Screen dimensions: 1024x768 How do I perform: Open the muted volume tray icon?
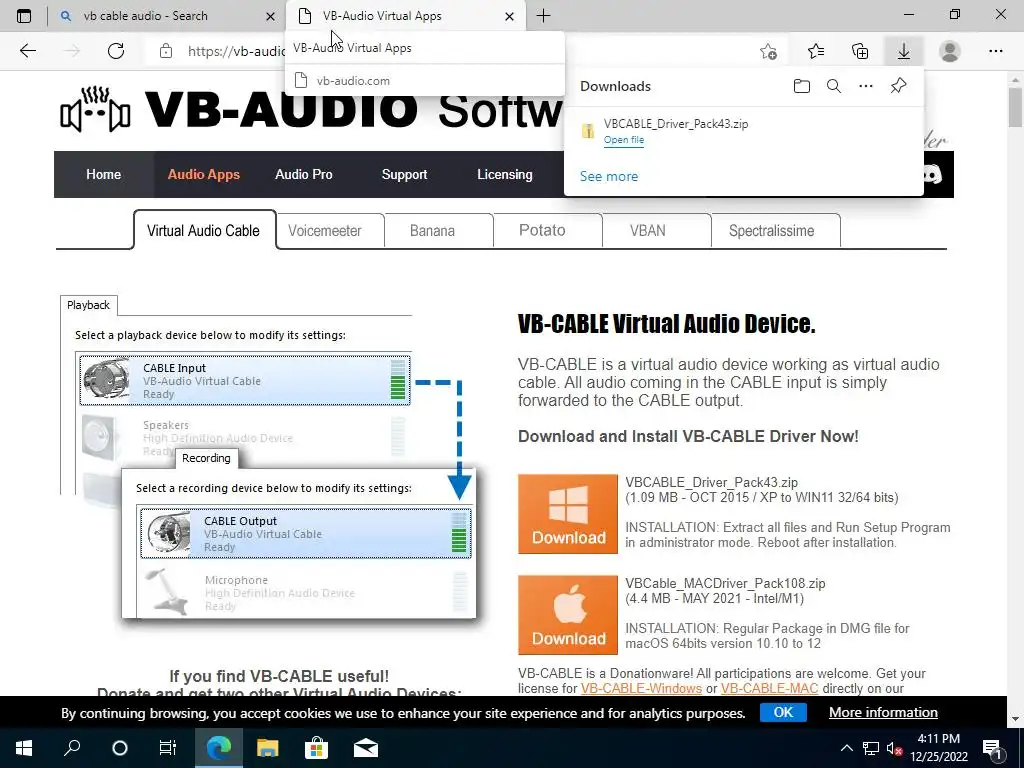(x=894, y=748)
